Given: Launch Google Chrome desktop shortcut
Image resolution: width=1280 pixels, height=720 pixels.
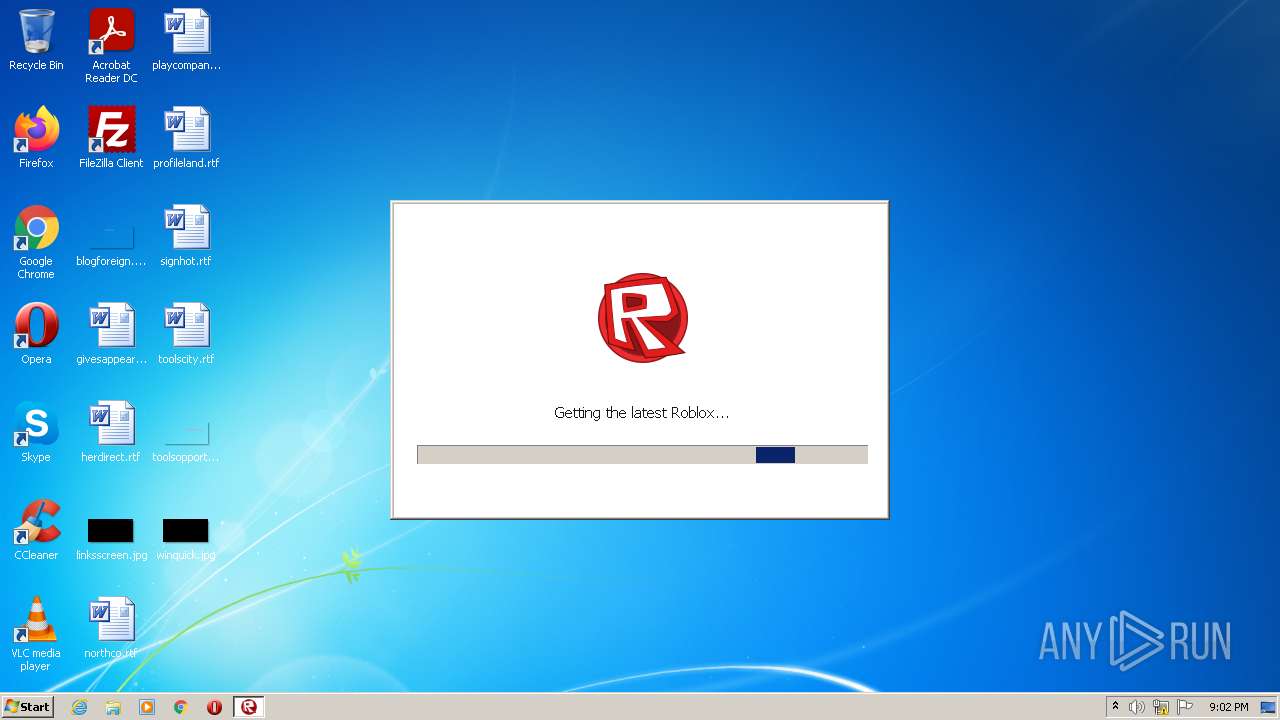Looking at the screenshot, I should coord(36,242).
